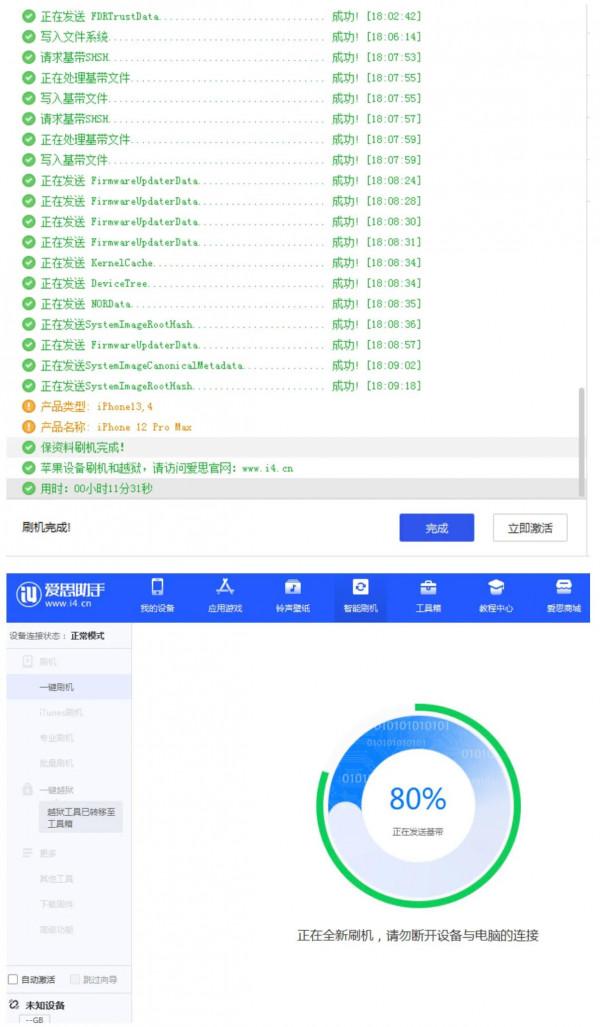The height and width of the screenshot is (1027, 600).
Task: Click the 一键越狱 sidebar heading
Action: 56,790
